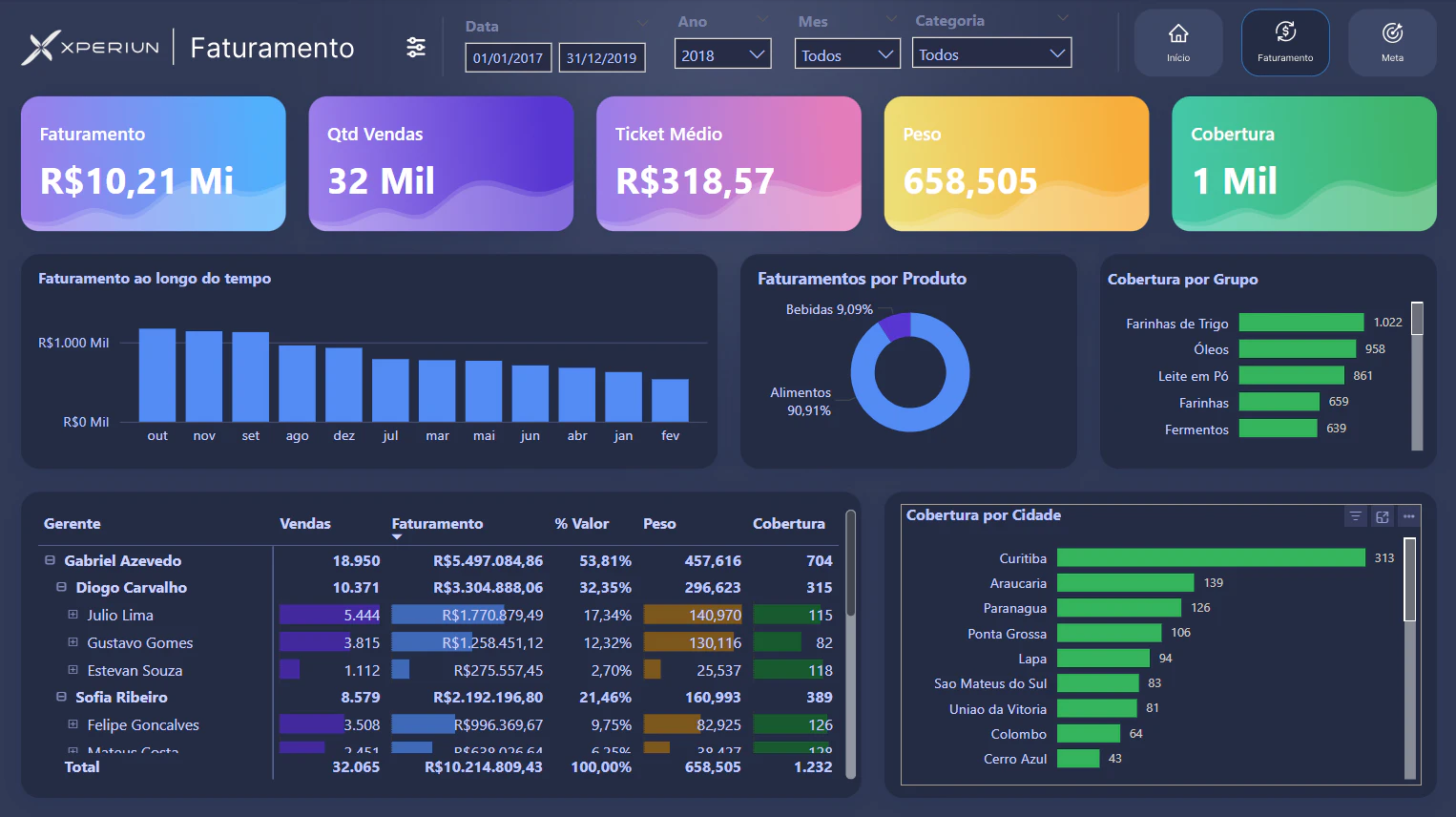Open the Mes dropdown set to Todos
The width and height of the screenshot is (1456, 817).
point(847,54)
